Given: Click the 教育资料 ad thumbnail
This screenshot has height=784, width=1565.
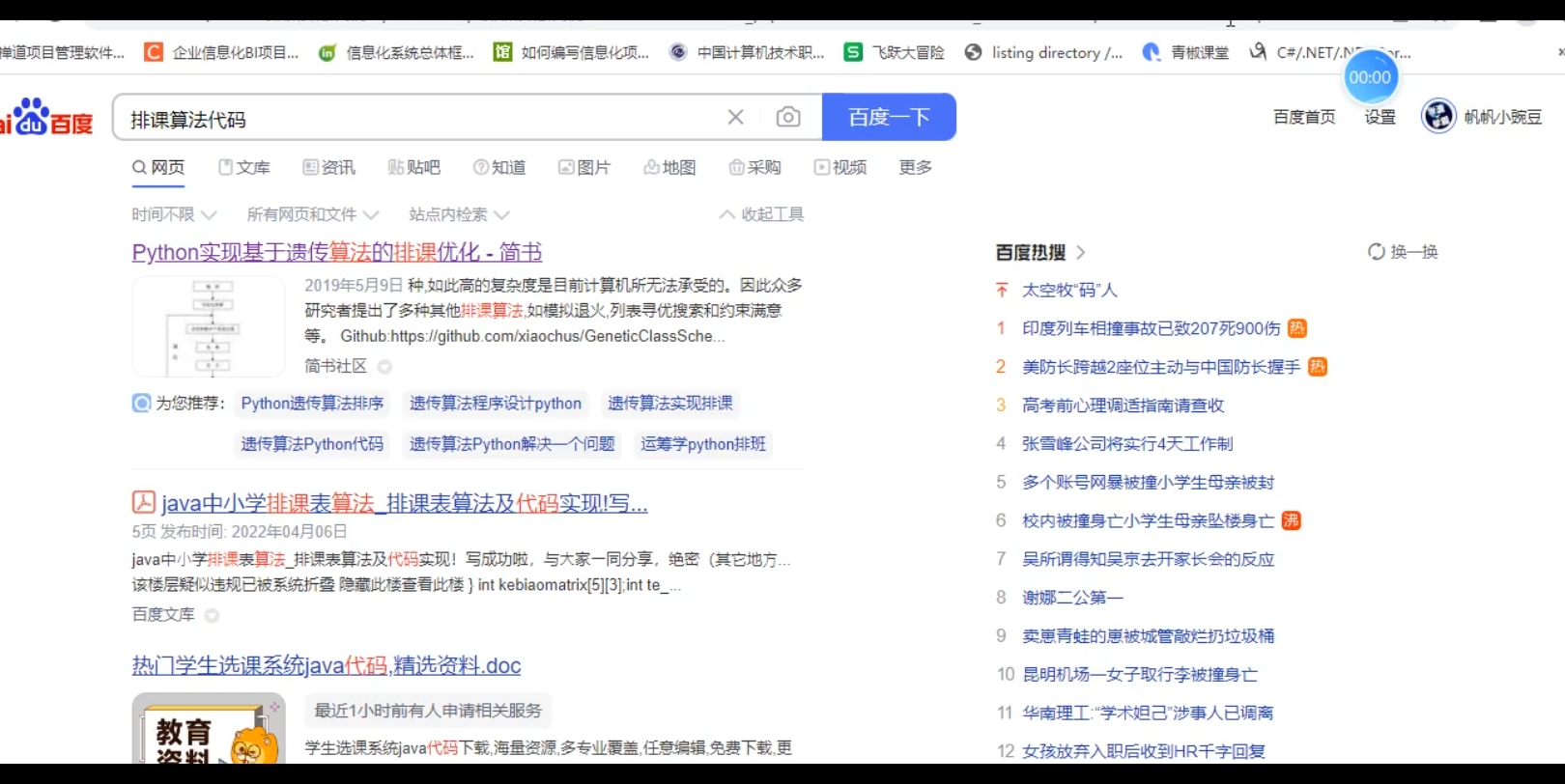Looking at the screenshot, I should point(209,728).
